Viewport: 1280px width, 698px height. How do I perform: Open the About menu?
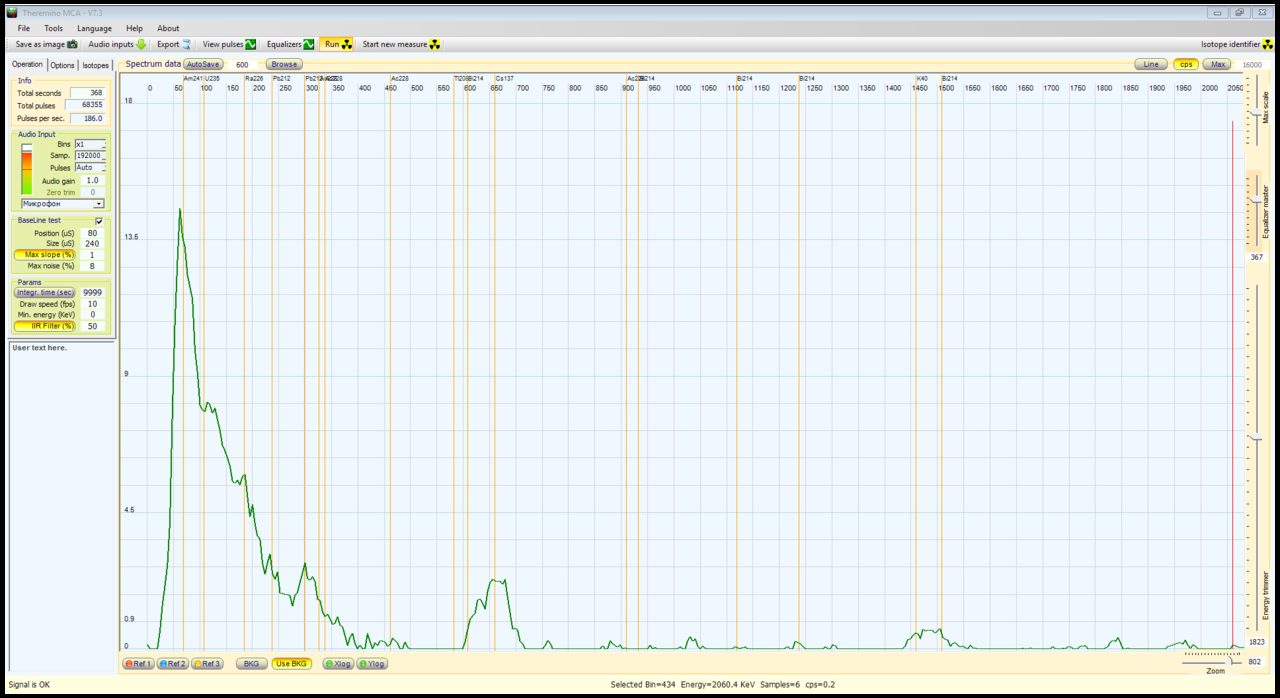(x=168, y=28)
